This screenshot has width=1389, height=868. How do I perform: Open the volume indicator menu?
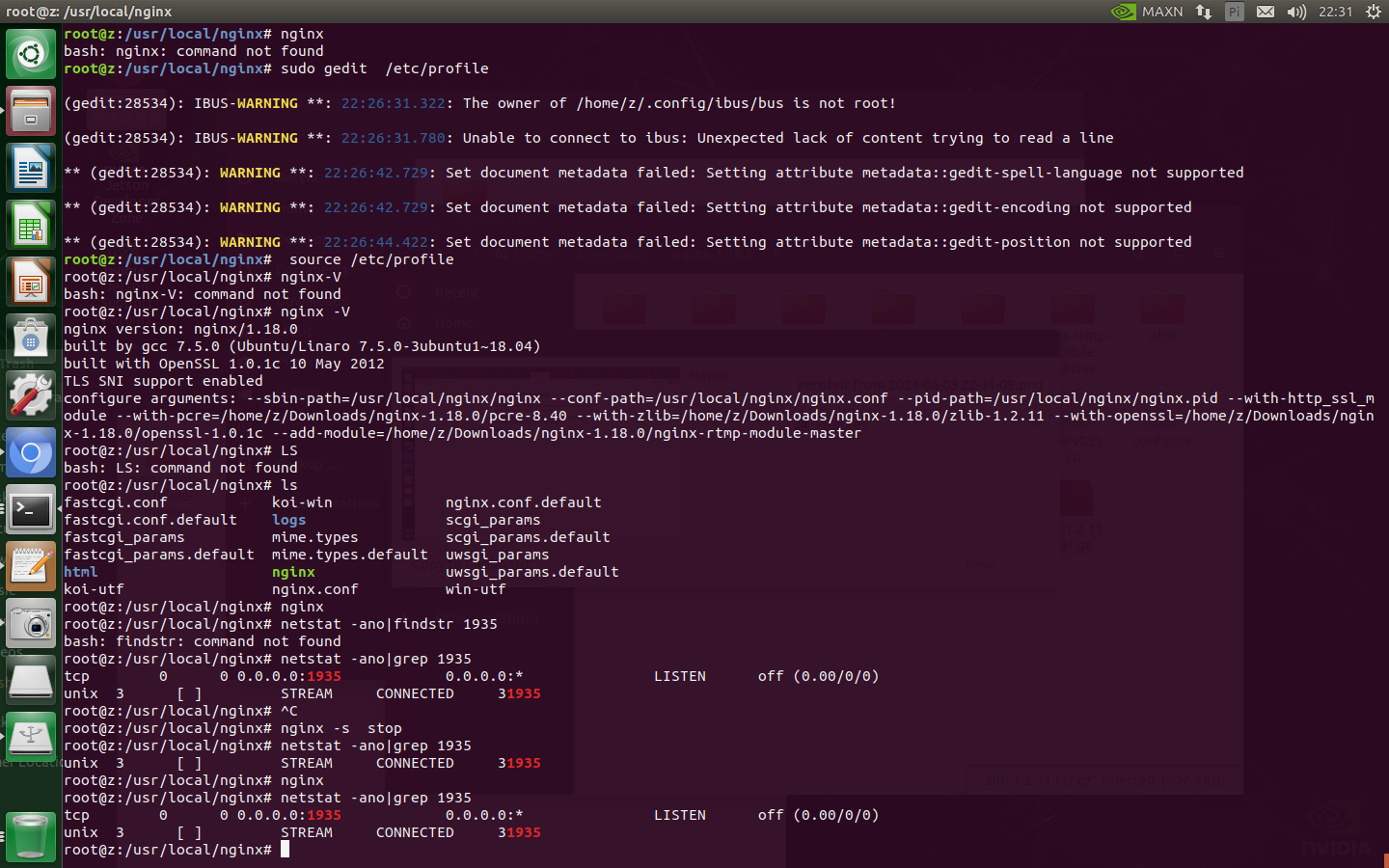pyautogui.click(x=1296, y=11)
